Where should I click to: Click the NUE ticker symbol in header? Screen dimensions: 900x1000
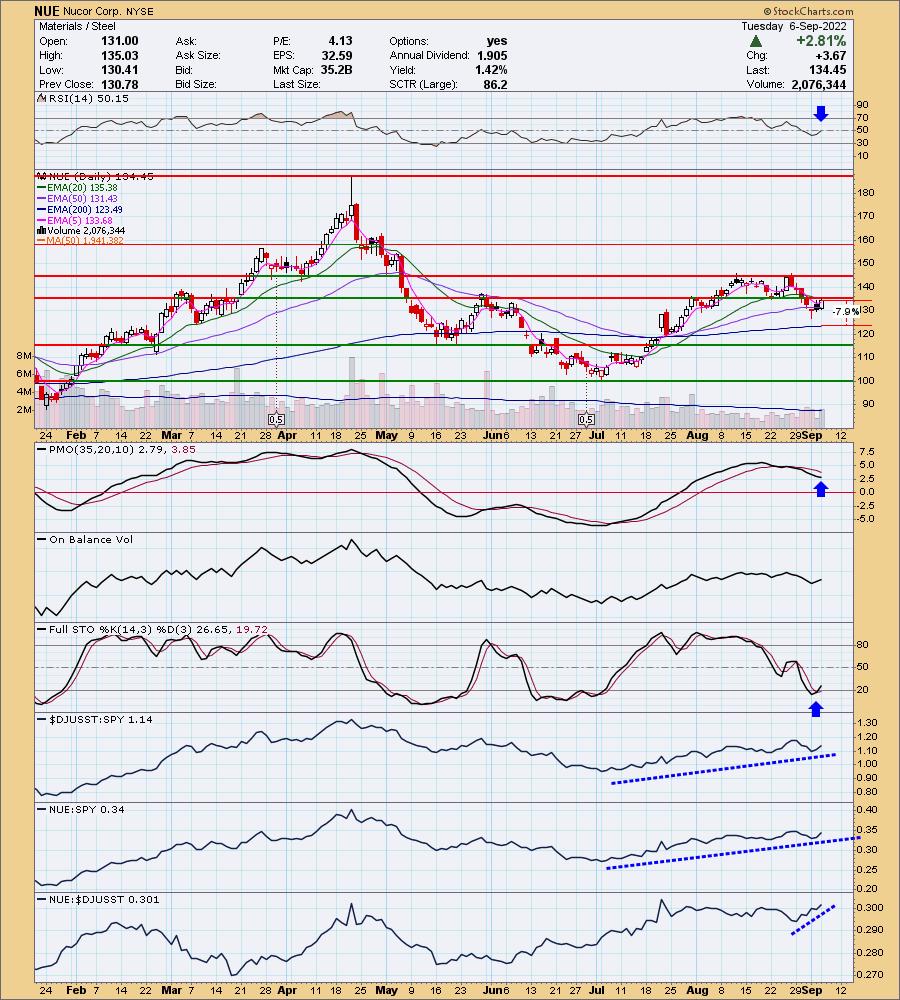click(x=47, y=11)
